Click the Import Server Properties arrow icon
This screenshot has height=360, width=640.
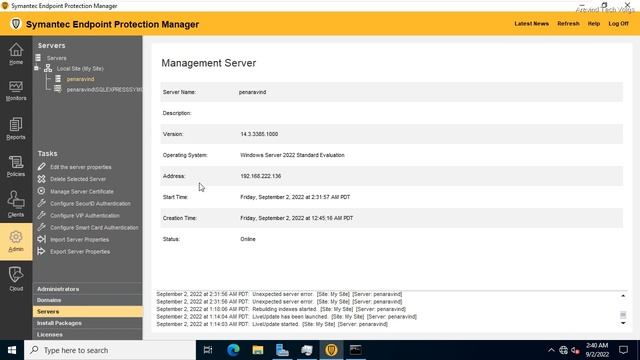42,239
